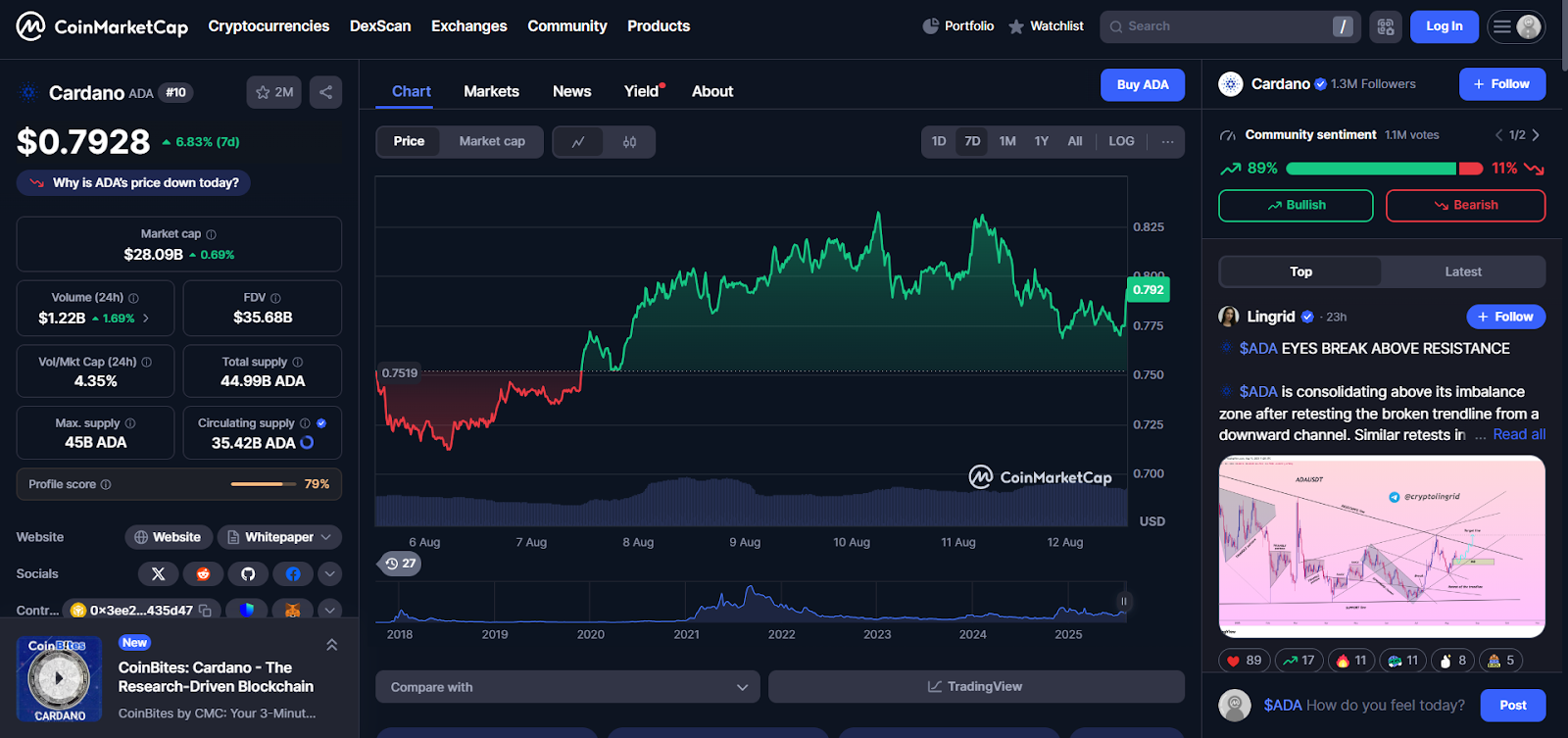
Task: Open the X (Twitter) social link
Action: (158, 574)
